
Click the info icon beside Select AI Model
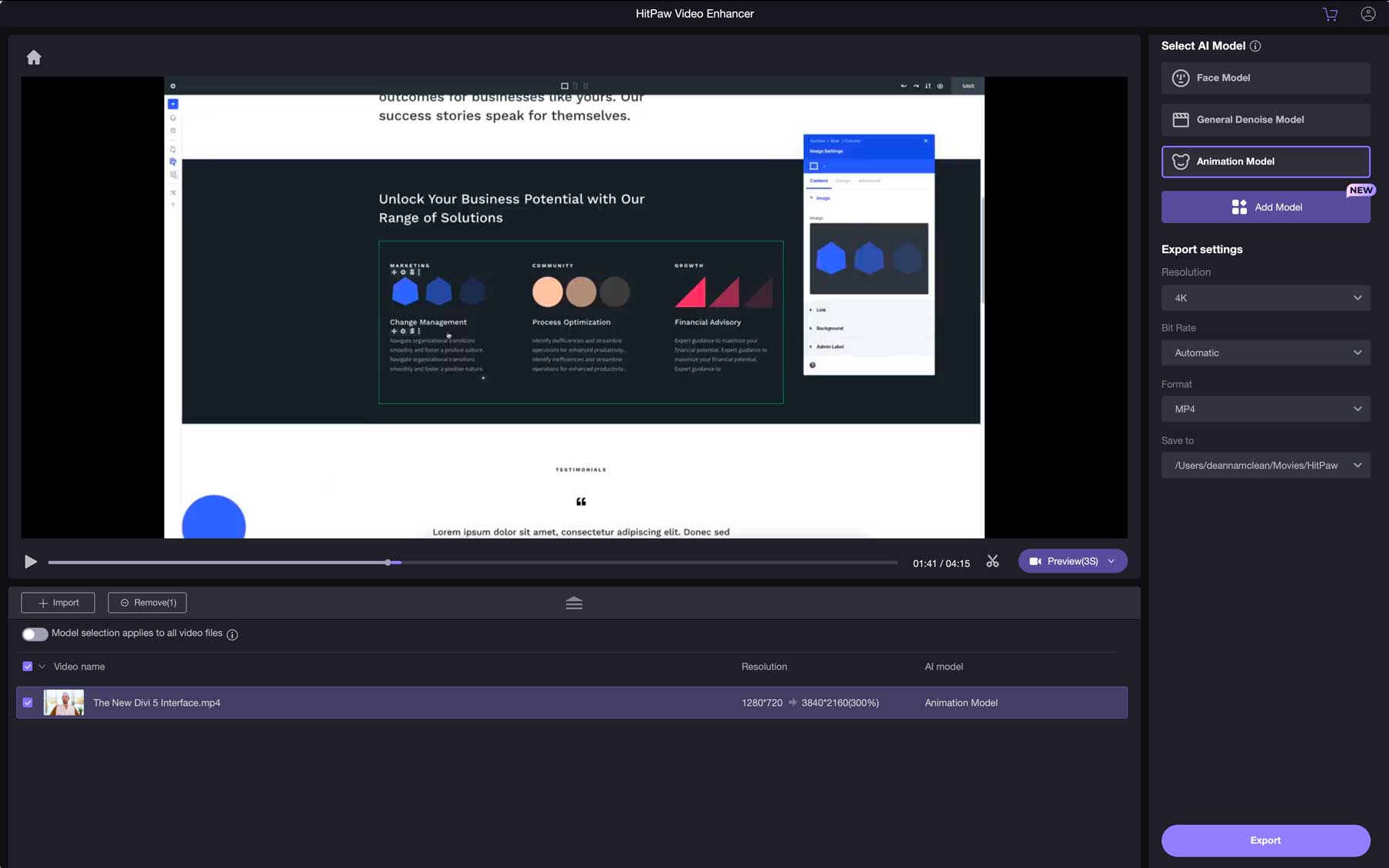point(1256,46)
